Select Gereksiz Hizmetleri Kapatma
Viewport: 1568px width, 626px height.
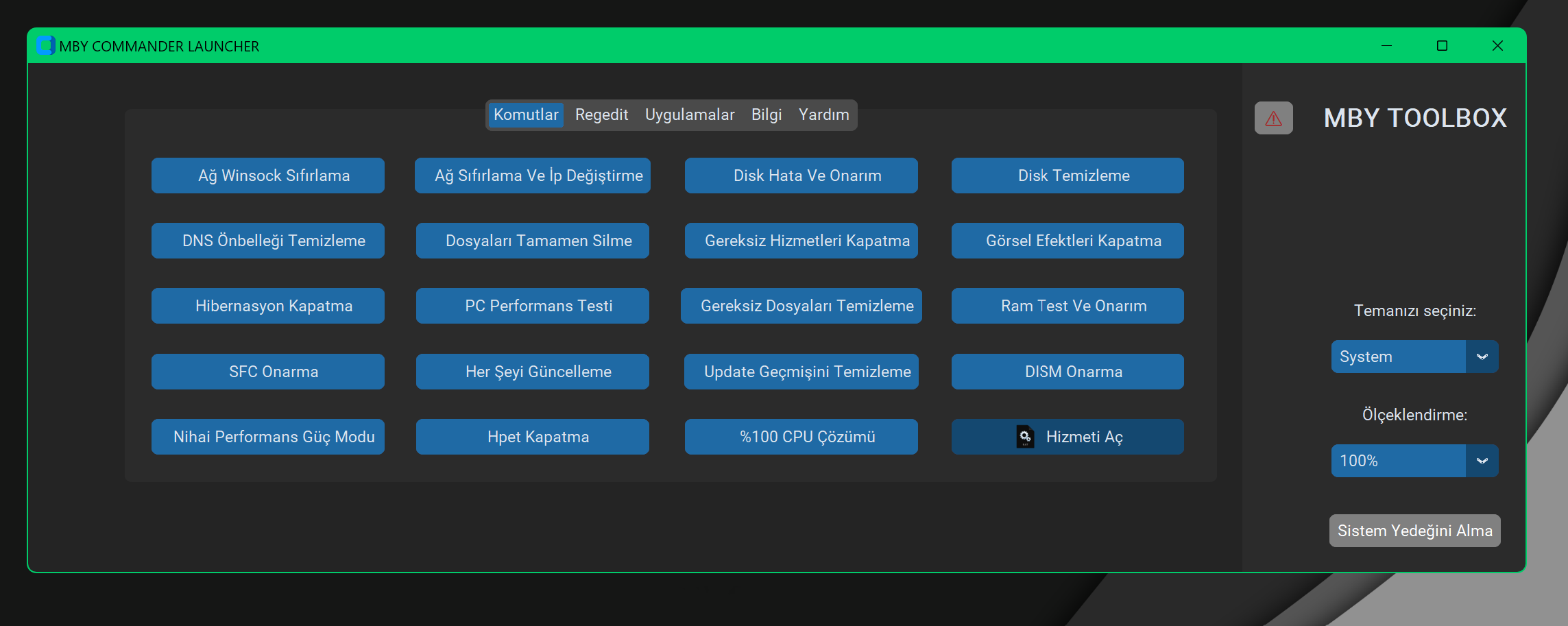(x=801, y=241)
